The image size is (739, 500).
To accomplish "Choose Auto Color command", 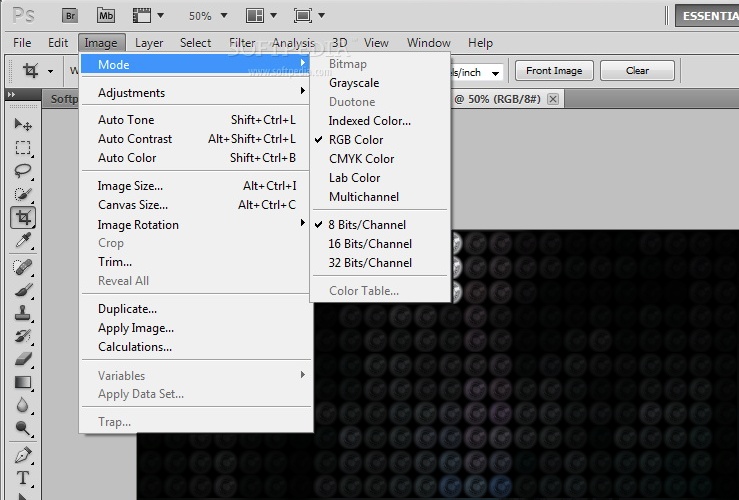I will 196,157.
